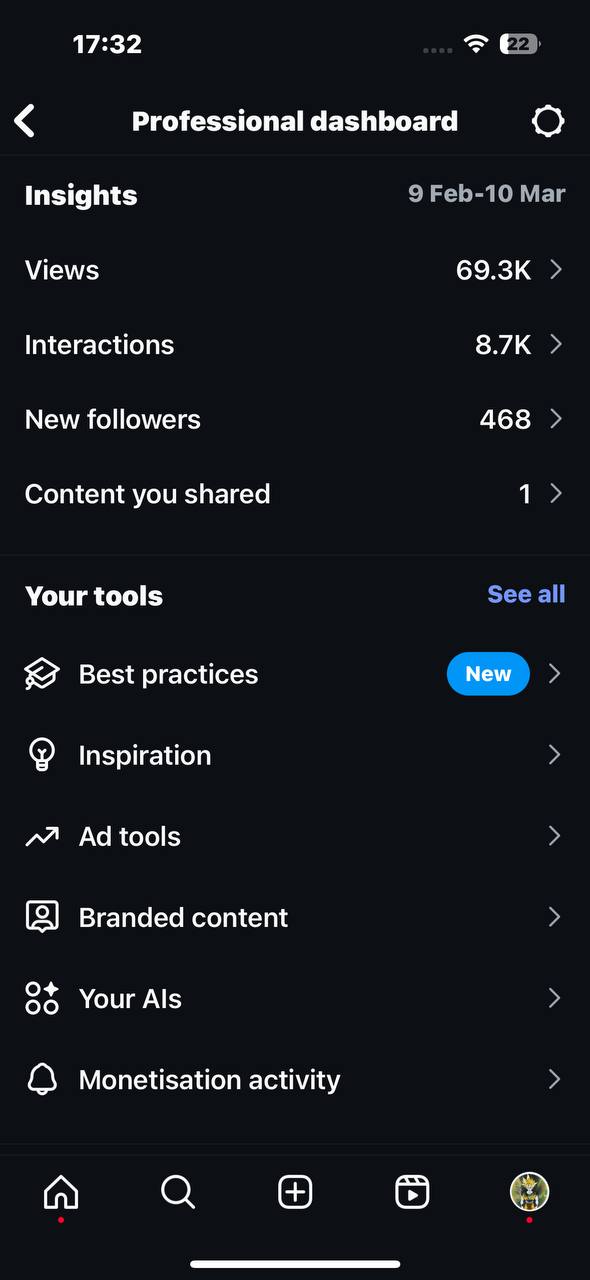Screen dimensions: 590x1280
Task: Open the Content you shared row
Action: tap(295, 494)
